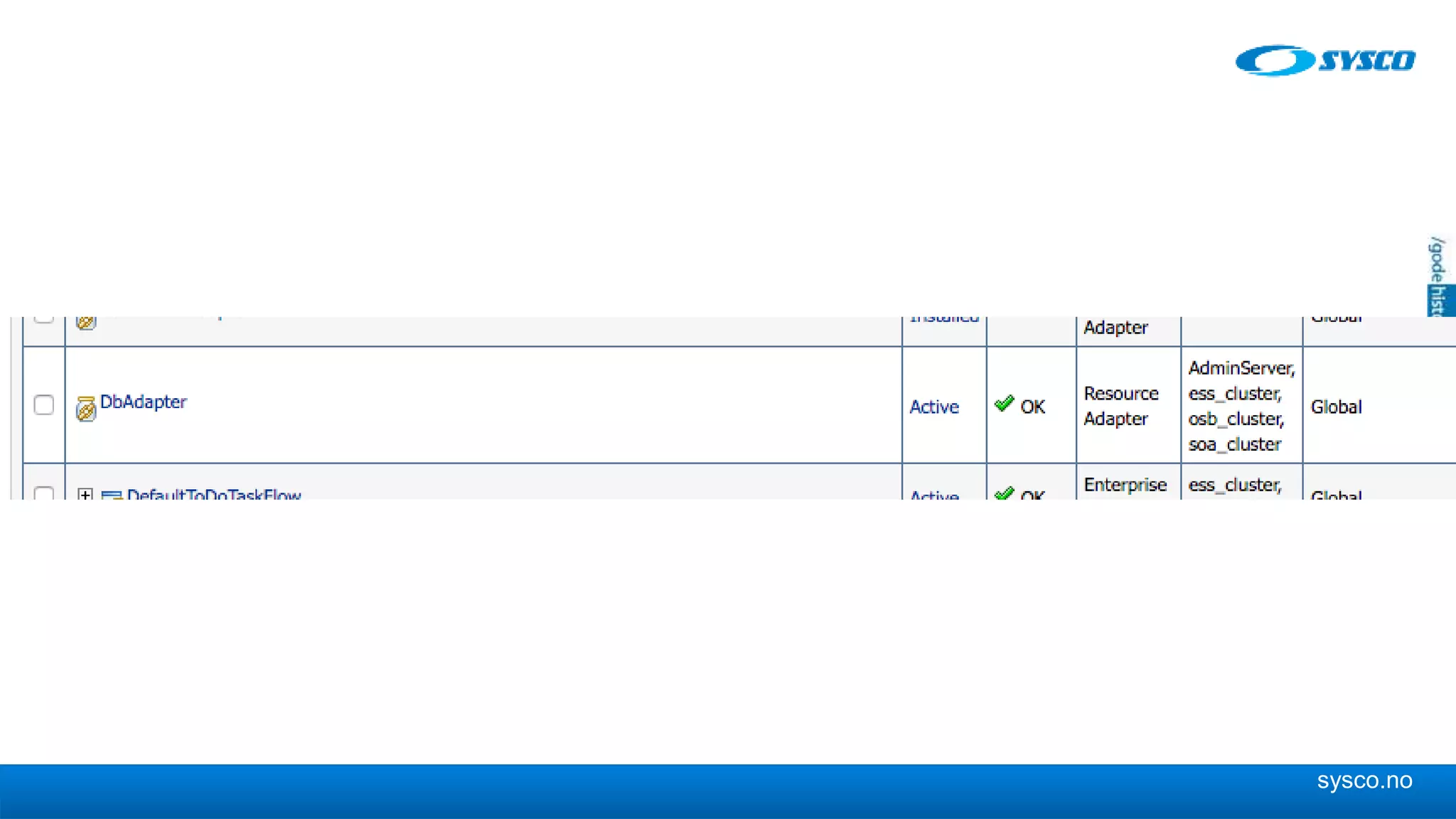Image resolution: width=1456 pixels, height=819 pixels.
Task: Click the Enterprise type cell in bottom row
Action: coord(1125,485)
